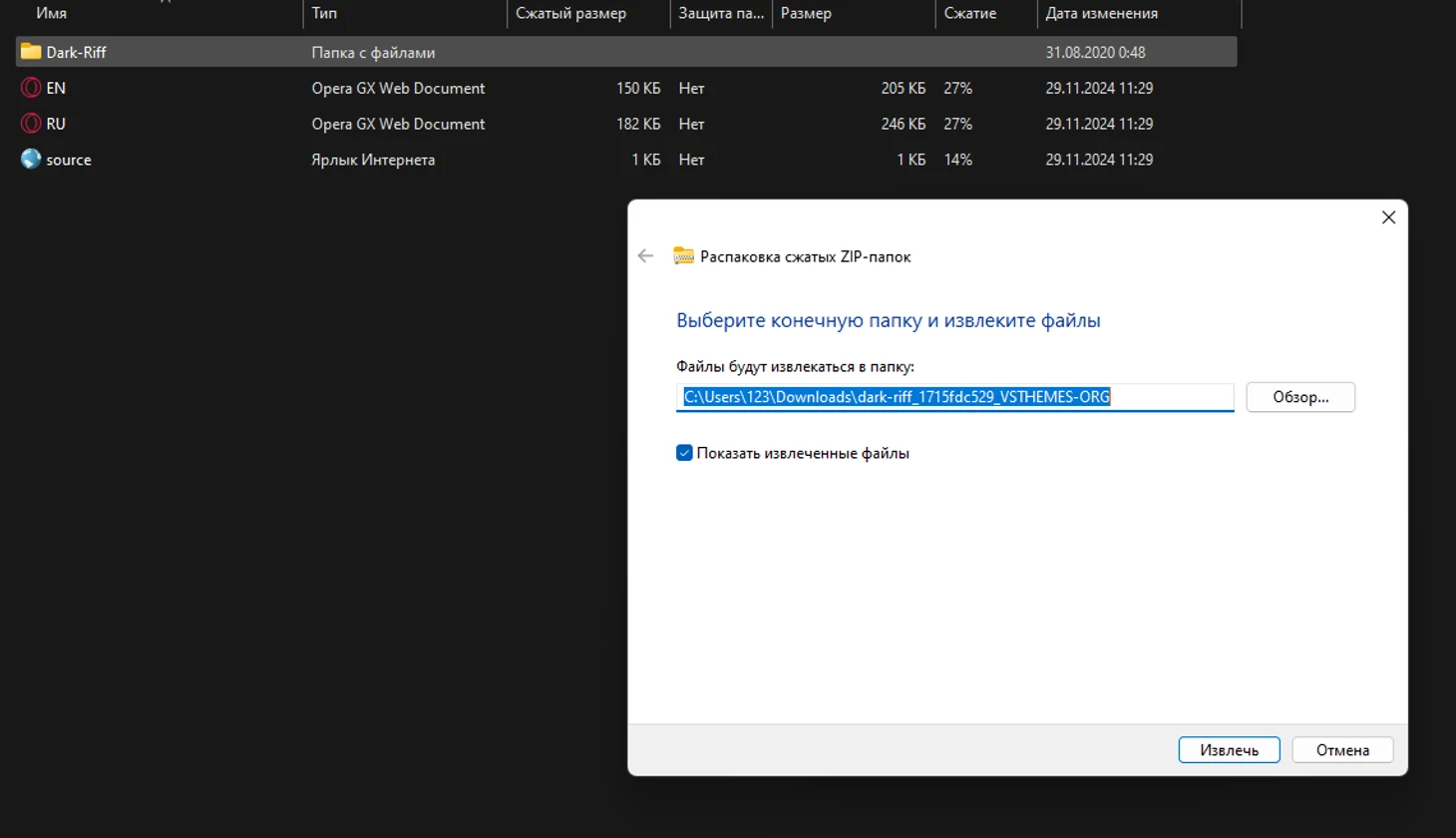Sort by 'Сжатие' column header

(969, 13)
